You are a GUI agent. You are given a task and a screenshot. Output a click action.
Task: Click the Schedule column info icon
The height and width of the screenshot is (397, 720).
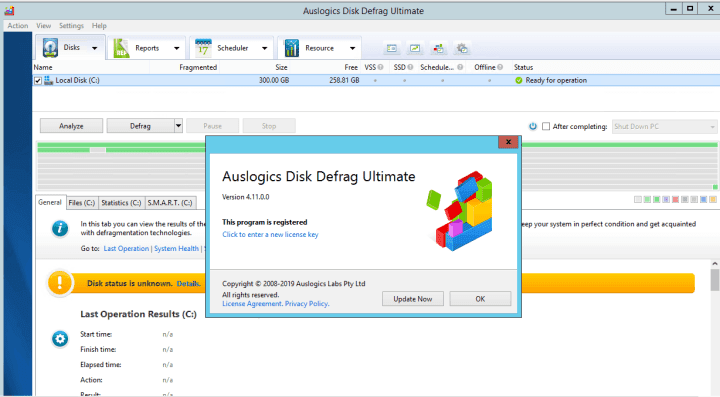pos(460,67)
